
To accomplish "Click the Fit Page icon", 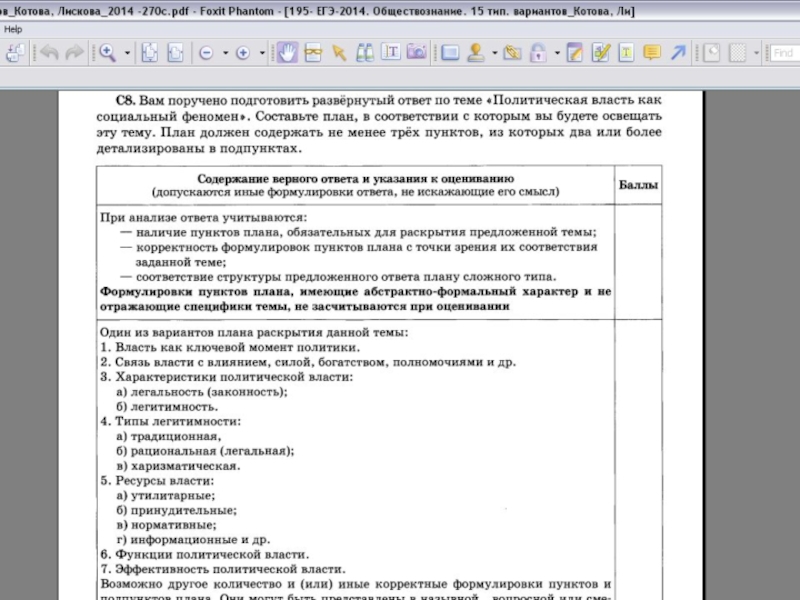I will point(149,53).
